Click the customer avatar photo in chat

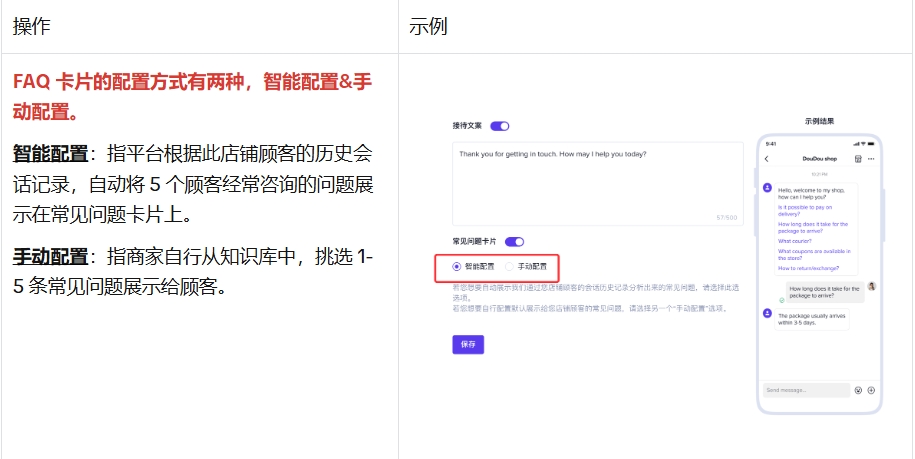click(872, 286)
